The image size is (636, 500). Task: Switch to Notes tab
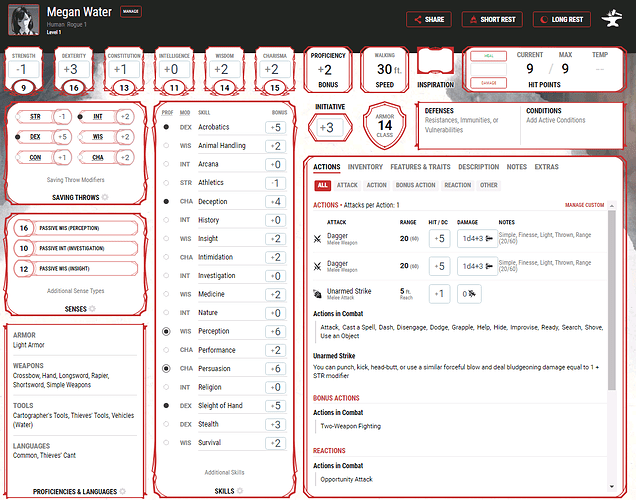tap(516, 167)
